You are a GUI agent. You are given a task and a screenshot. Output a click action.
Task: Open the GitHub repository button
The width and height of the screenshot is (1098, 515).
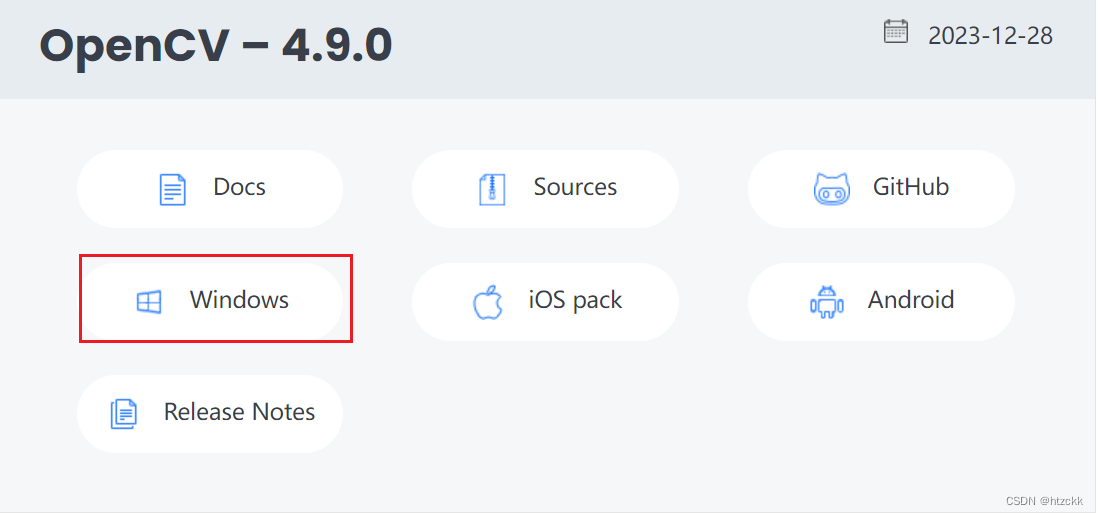point(881,188)
